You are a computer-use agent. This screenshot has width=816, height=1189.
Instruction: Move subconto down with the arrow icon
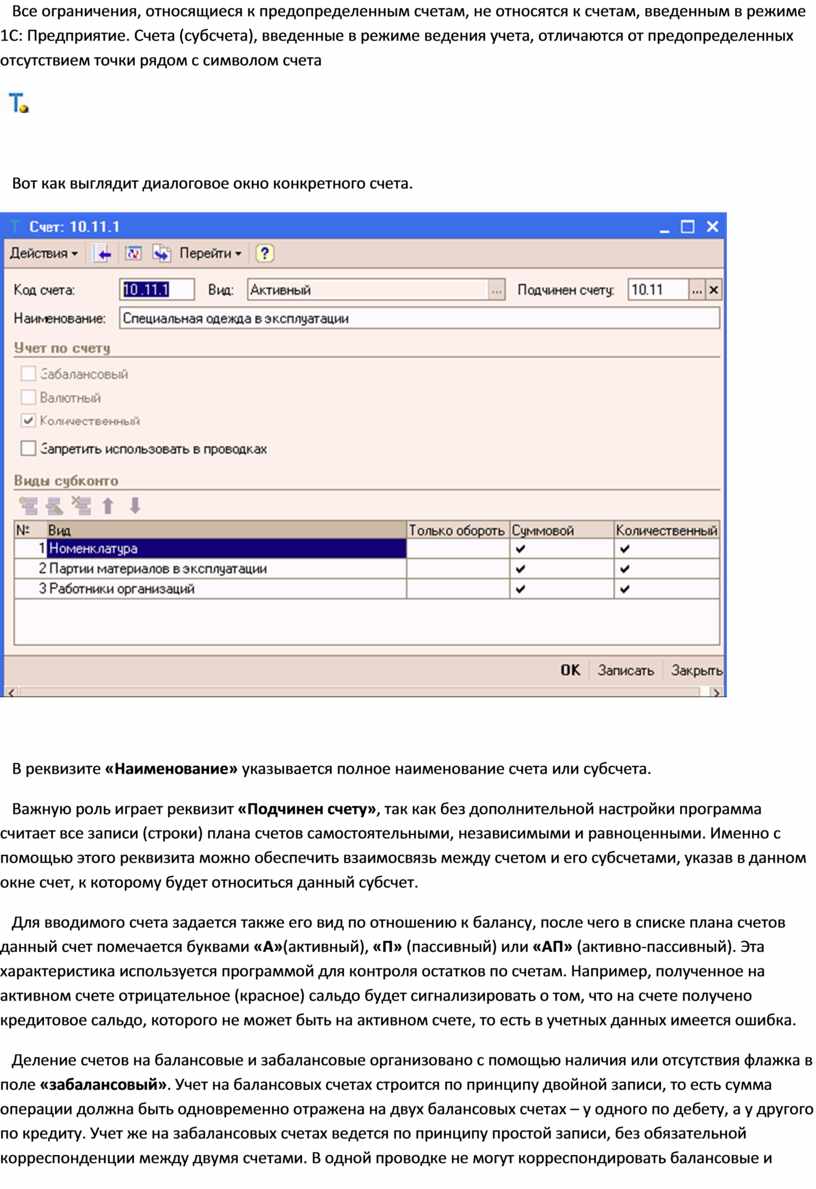click(135, 506)
